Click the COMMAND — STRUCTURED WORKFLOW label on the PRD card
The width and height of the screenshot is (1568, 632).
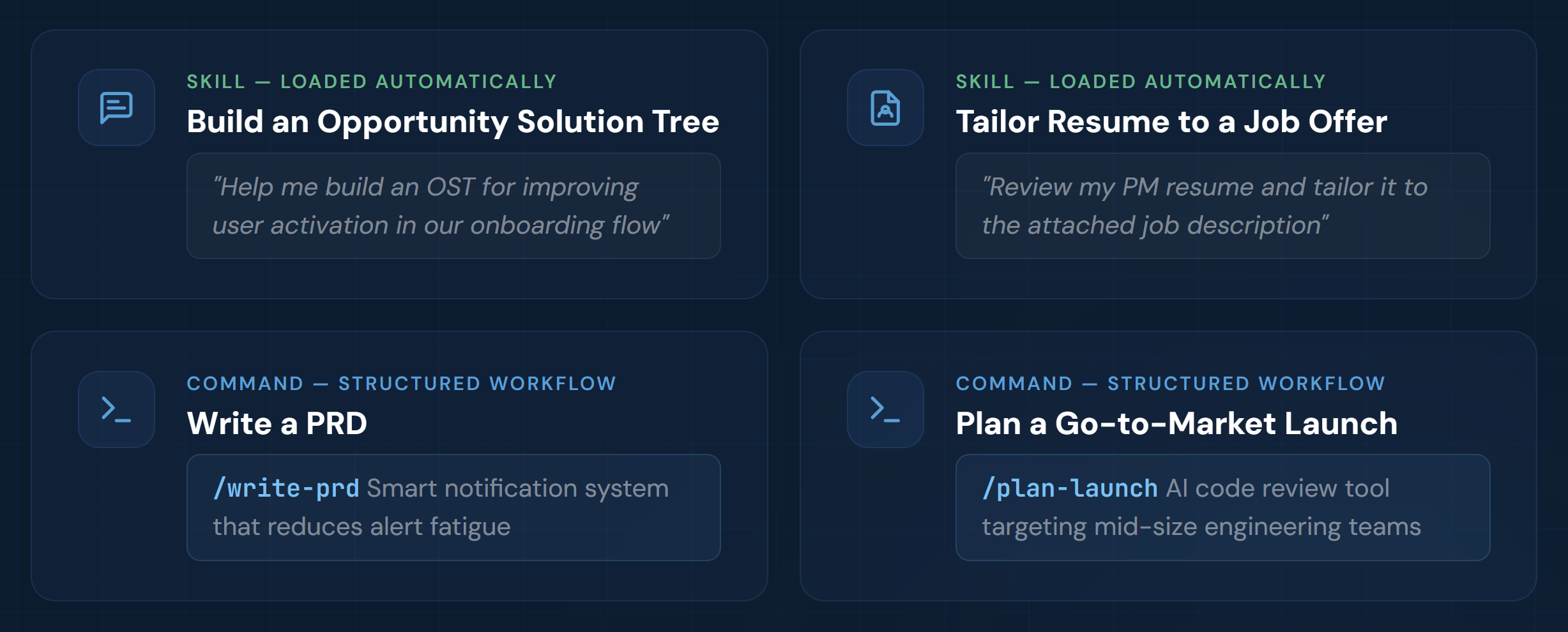[401, 383]
